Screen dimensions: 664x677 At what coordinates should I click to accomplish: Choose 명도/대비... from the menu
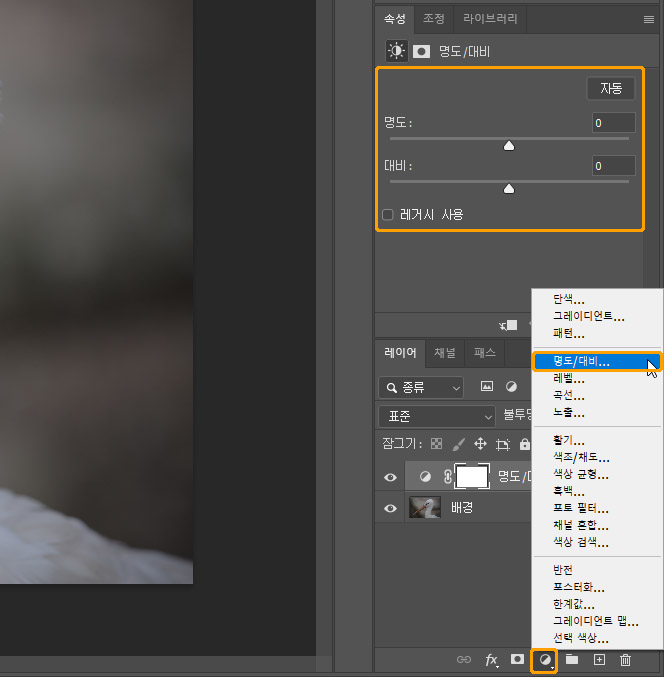tap(598, 361)
